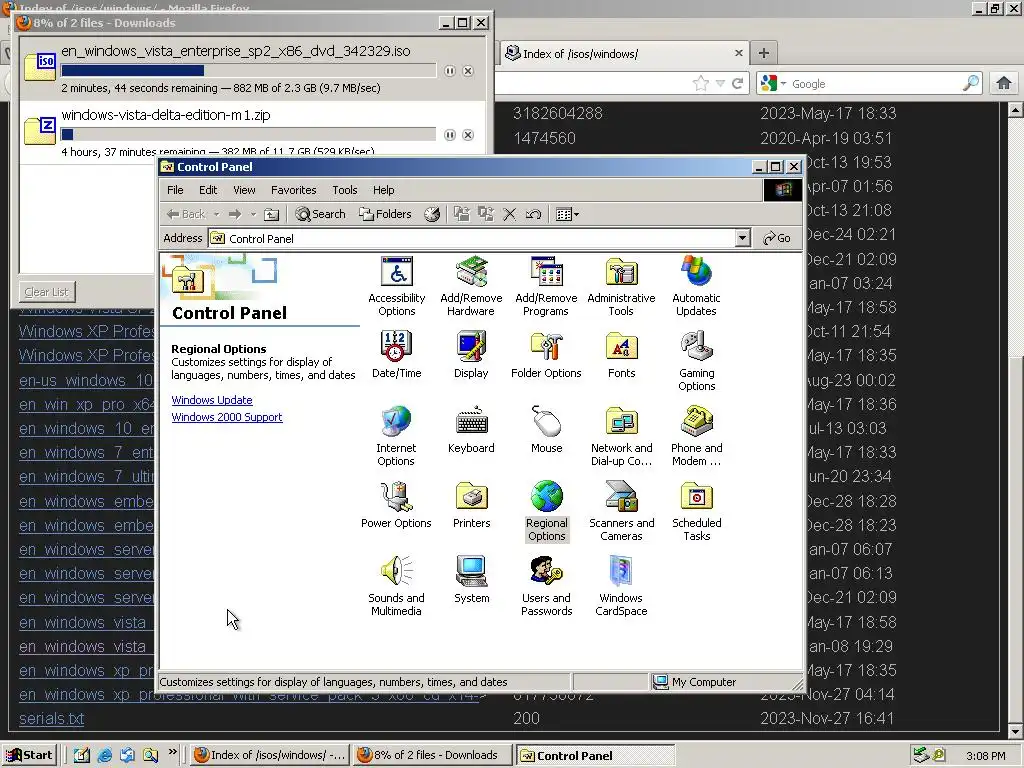Open Firefox search engine dropdown
The image size is (1024, 768).
pyautogui.click(x=783, y=84)
